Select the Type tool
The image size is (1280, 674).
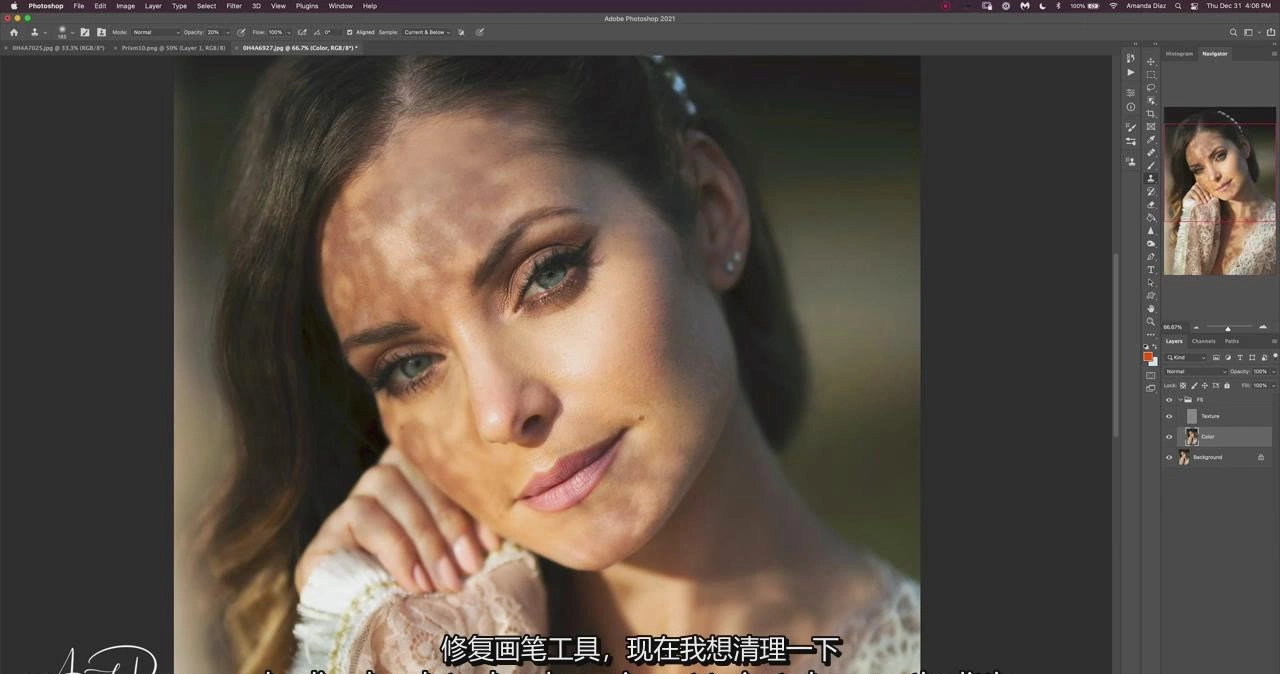[1151, 269]
